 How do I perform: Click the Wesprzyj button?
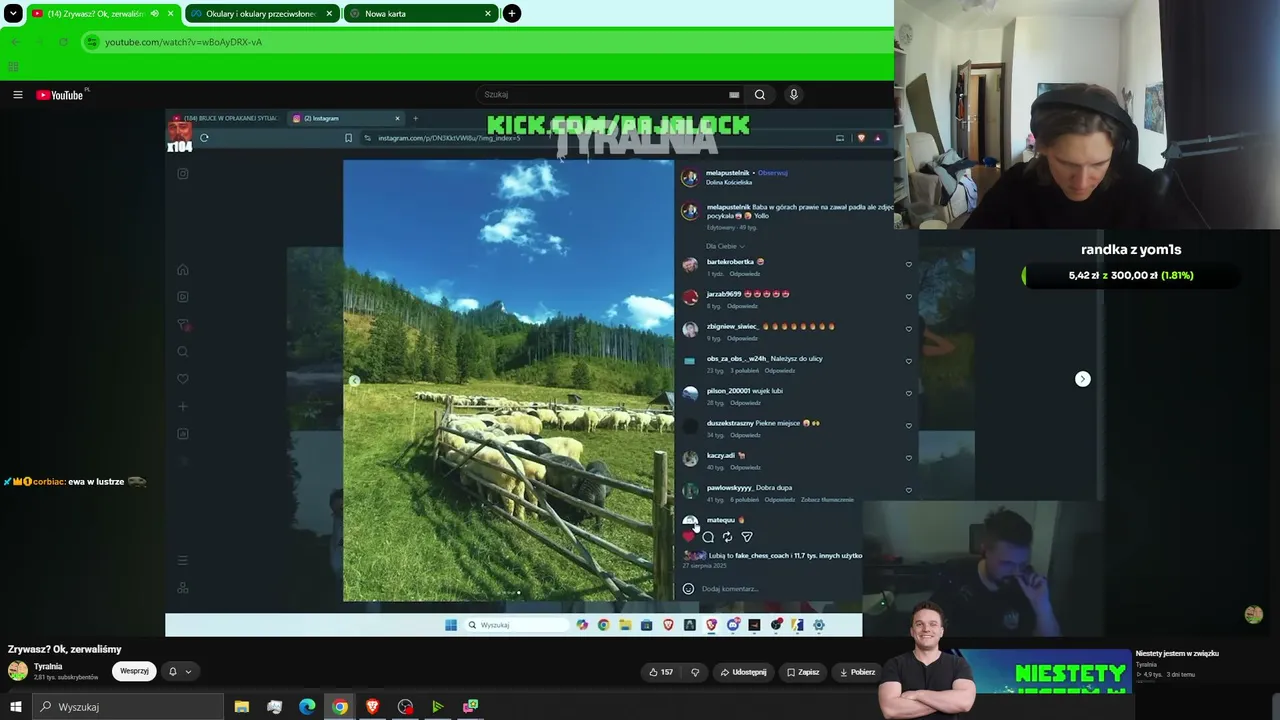coord(134,671)
